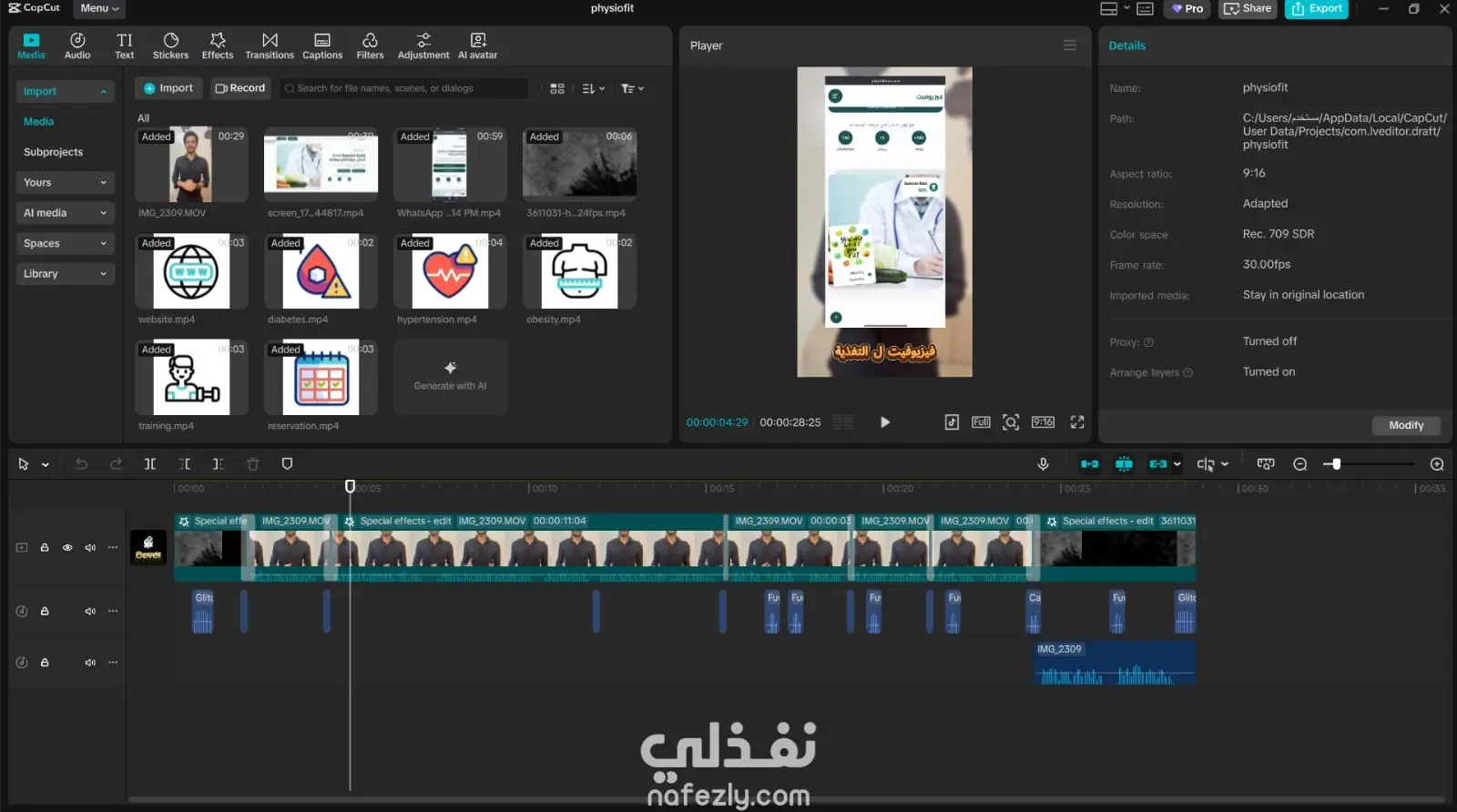Expand the Library section

pyautogui.click(x=65, y=274)
